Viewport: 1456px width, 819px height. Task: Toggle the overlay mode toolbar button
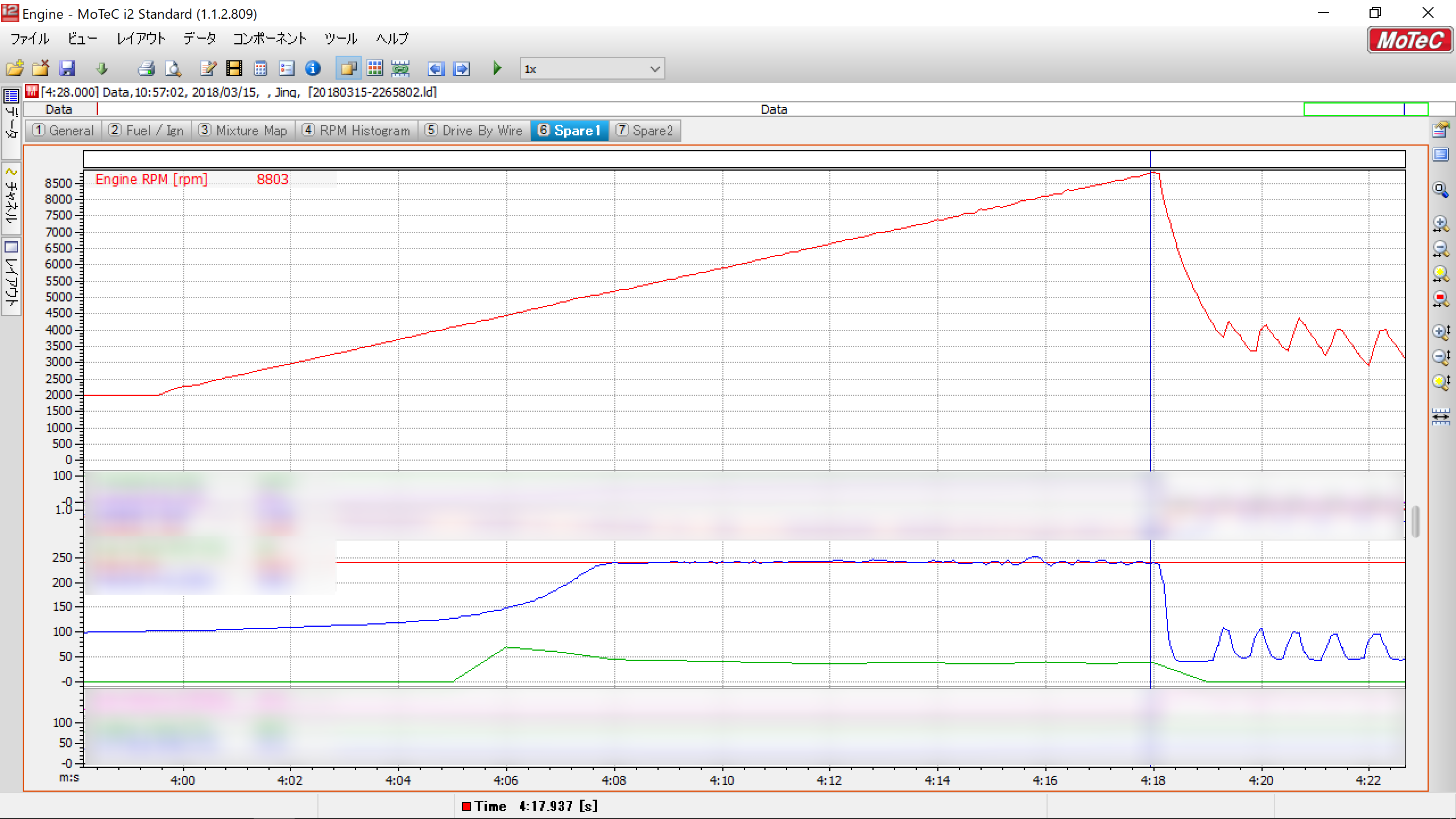coord(348,69)
